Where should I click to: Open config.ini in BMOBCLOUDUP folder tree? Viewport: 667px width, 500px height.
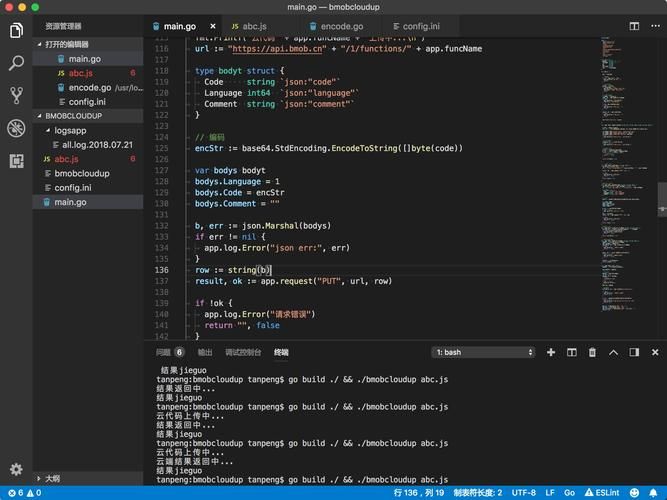(x=88, y=188)
